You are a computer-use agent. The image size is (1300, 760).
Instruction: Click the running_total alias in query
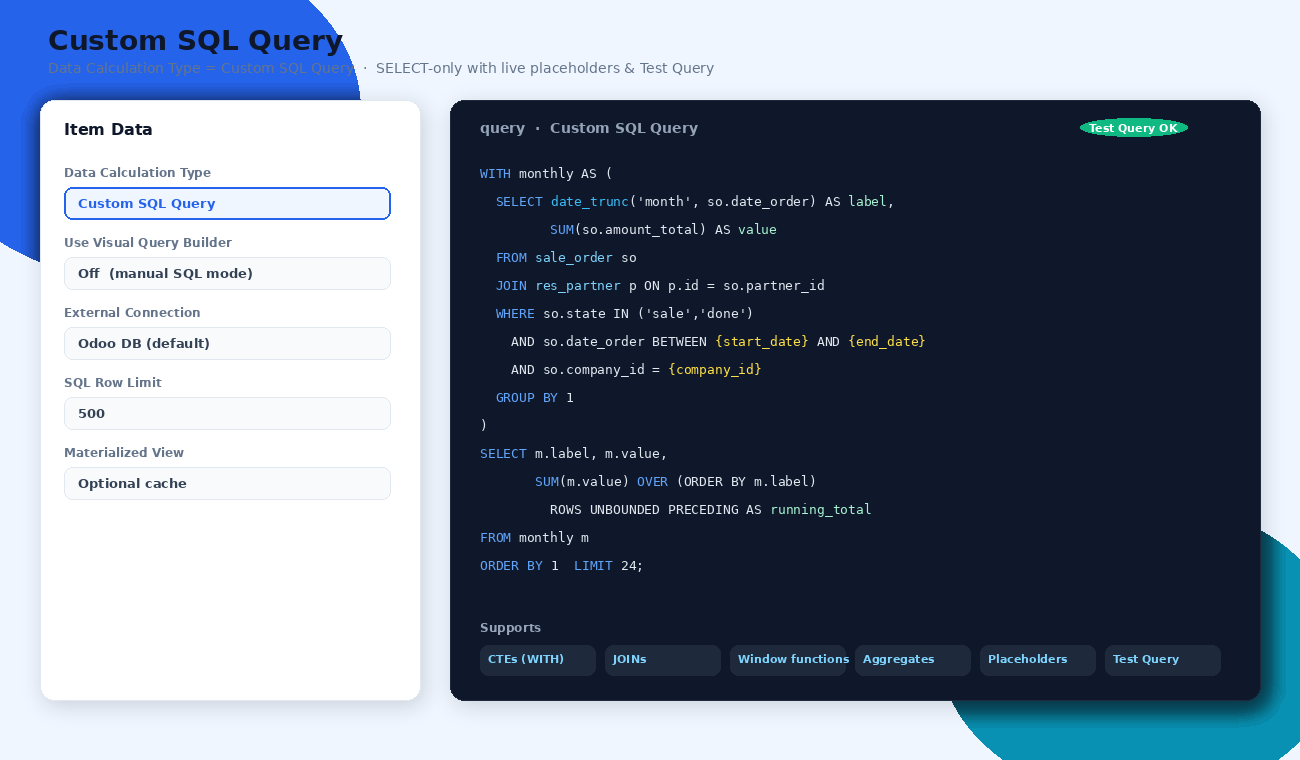click(821, 510)
